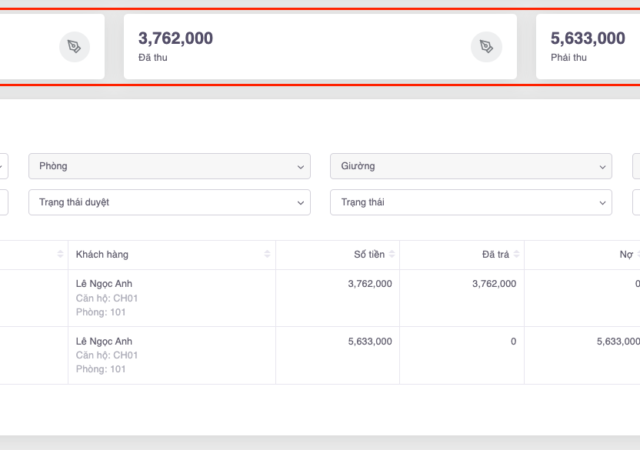Click Lê Ngọc Anh in the first row
Image resolution: width=640 pixels, height=450 pixels.
[103, 284]
